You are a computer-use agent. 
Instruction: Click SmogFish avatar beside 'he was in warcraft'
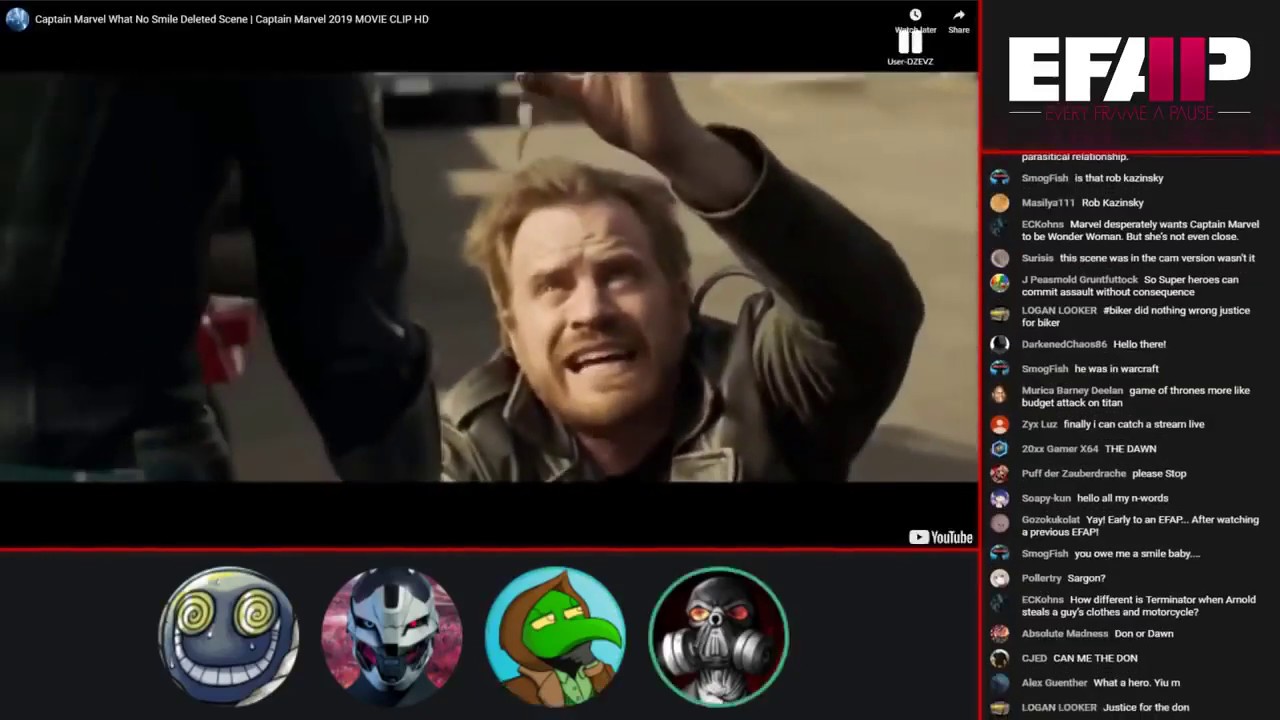999,369
